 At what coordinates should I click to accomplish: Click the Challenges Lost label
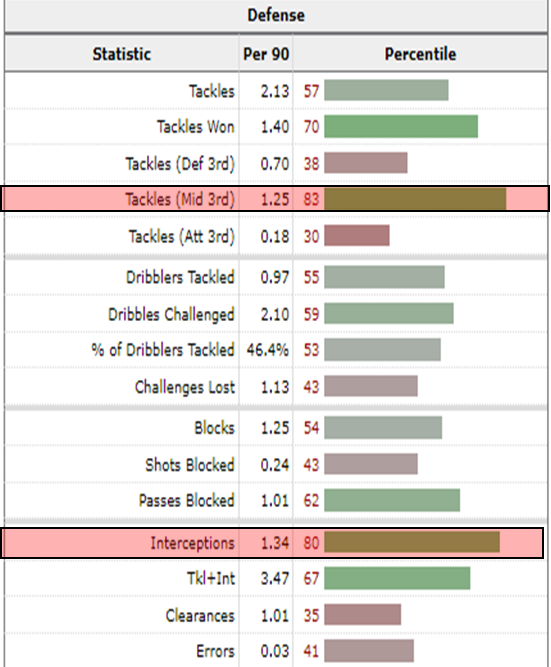(x=185, y=387)
